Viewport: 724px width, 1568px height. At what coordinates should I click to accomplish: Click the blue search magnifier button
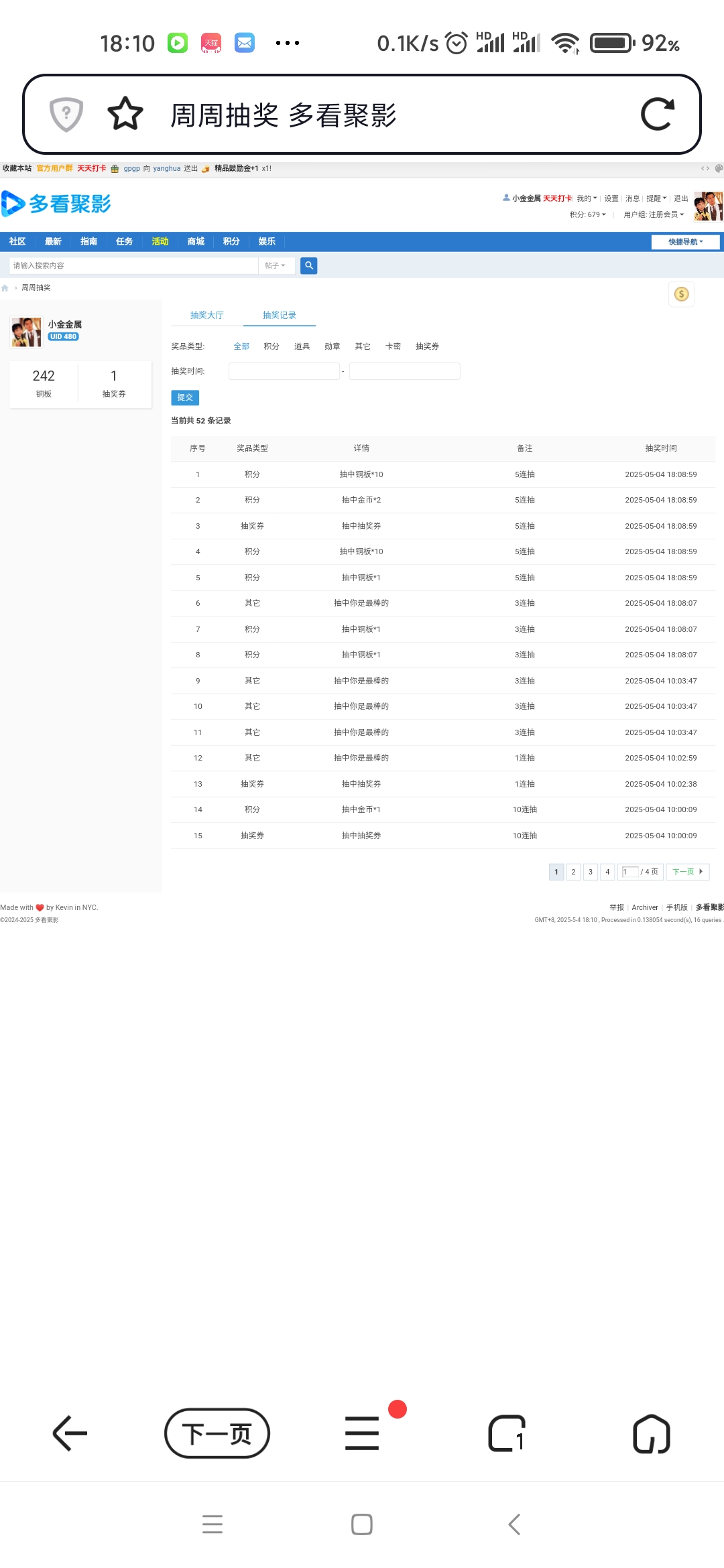click(x=309, y=265)
